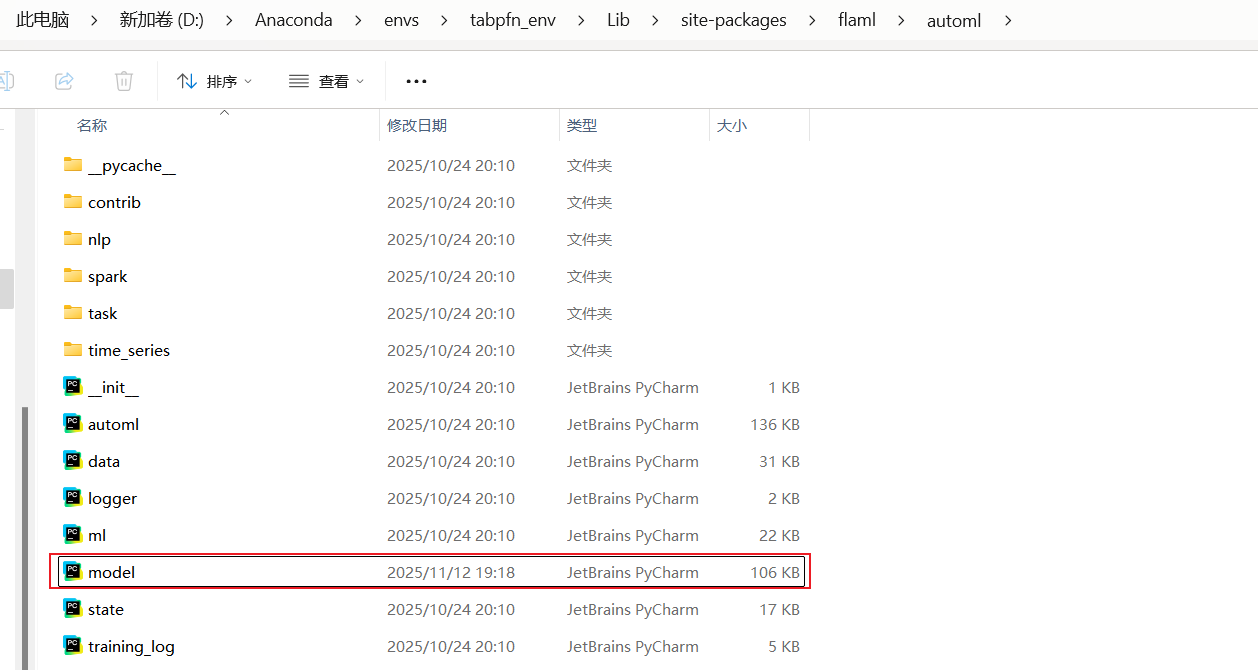Navigate to 此电脑 in breadcrumb
Screen dimensions: 1258x670
point(42,20)
